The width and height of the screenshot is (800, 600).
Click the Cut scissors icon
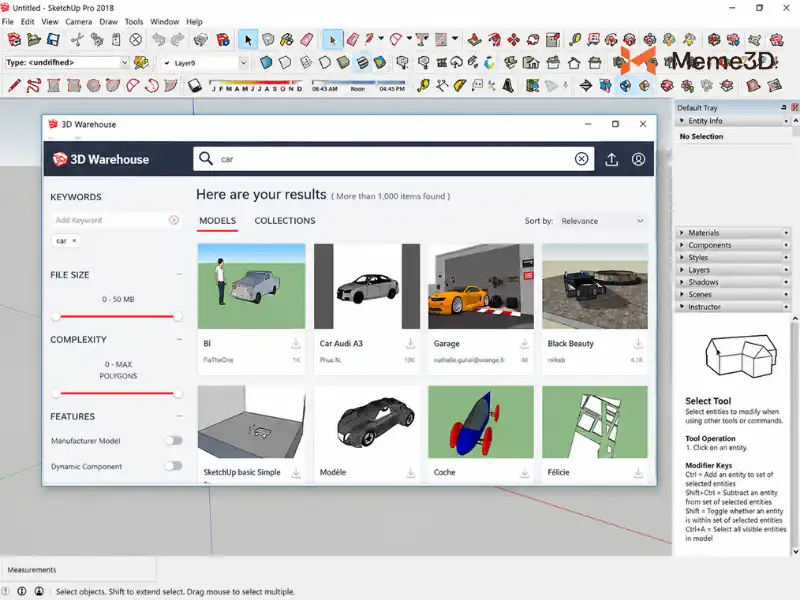coord(77,39)
